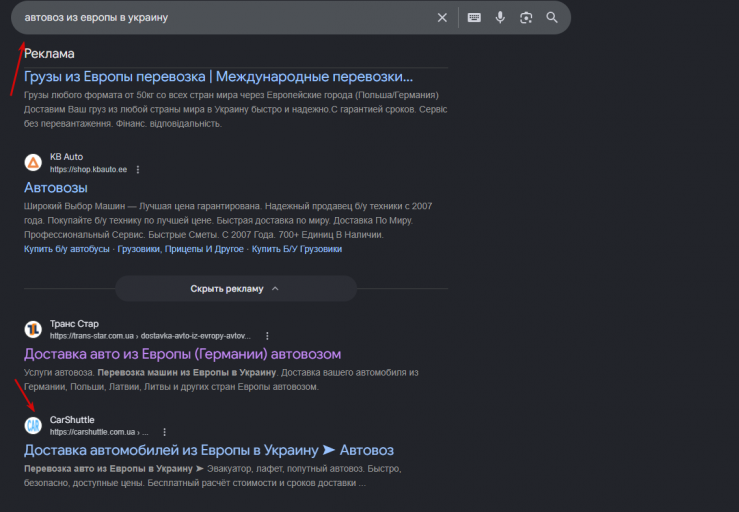Clear the search query with X icon

click(442, 18)
